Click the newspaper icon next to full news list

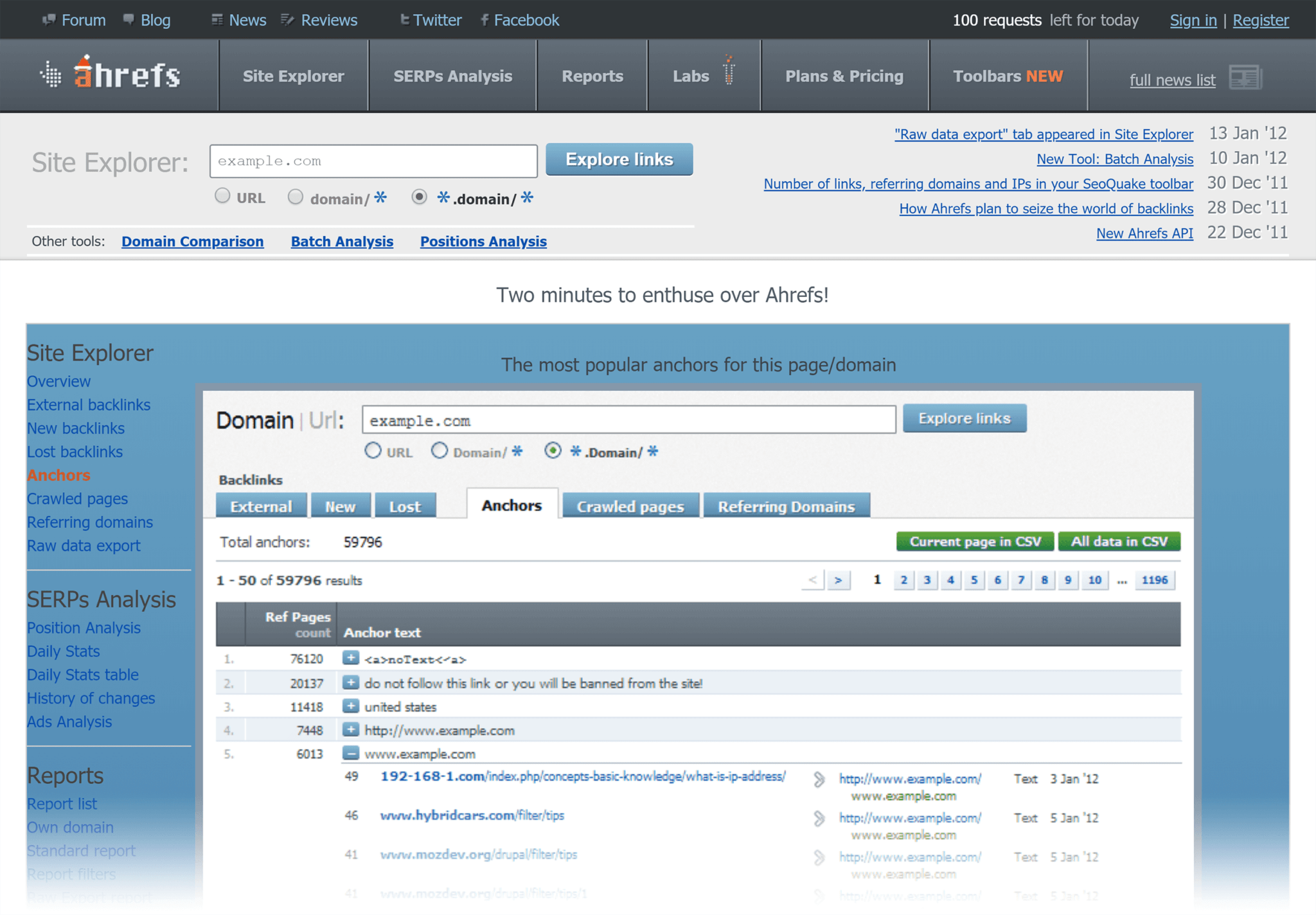click(1245, 77)
